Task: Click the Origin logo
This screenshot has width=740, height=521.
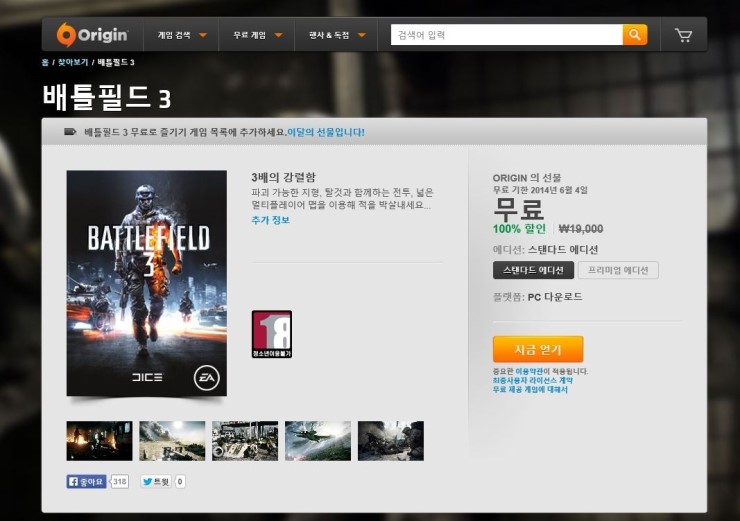Action: click(92, 35)
